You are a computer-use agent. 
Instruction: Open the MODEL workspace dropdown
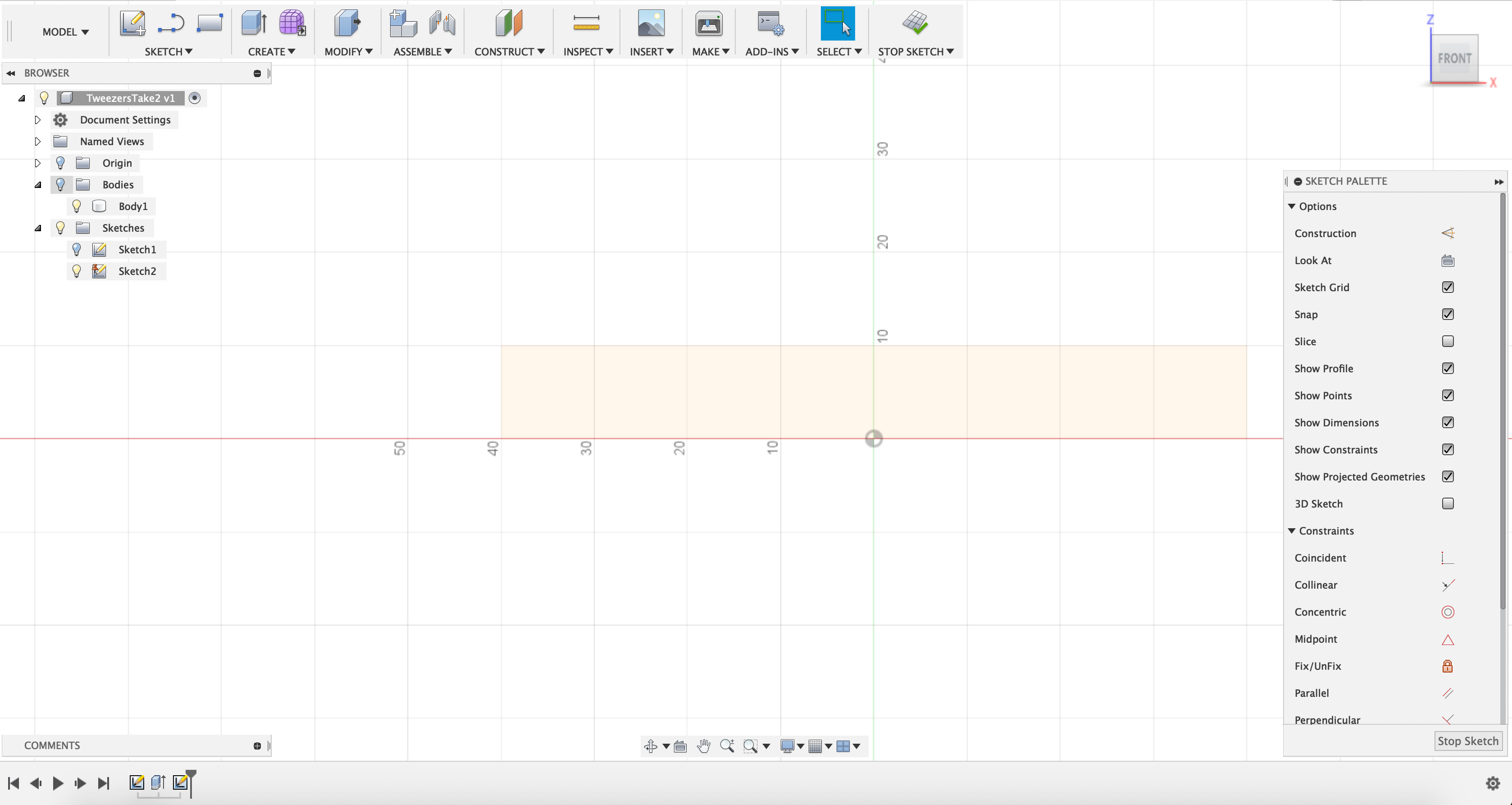pyautogui.click(x=65, y=32)
